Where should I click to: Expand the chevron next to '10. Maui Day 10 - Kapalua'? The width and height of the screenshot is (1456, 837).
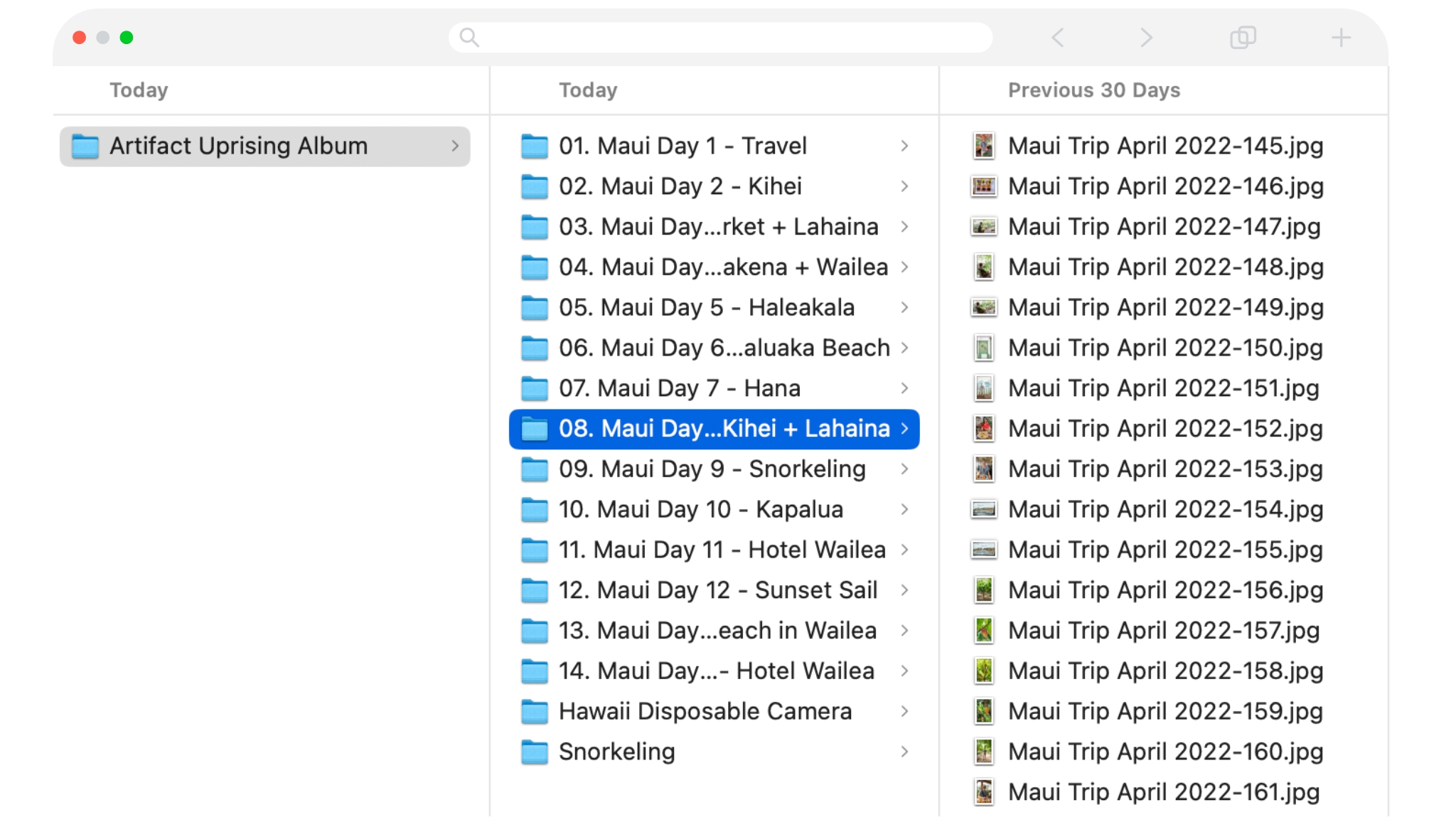(905, 509)
